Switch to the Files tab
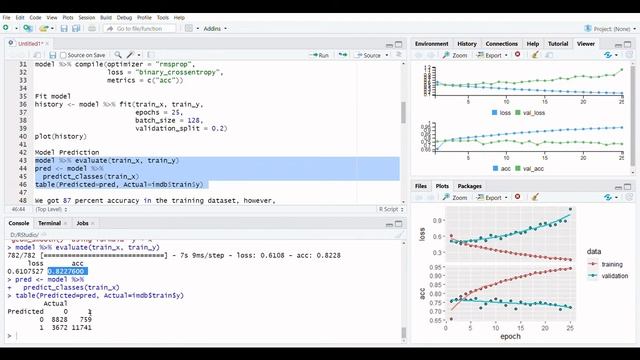This screenshot has width=640, height=360. tap(421, 186)
